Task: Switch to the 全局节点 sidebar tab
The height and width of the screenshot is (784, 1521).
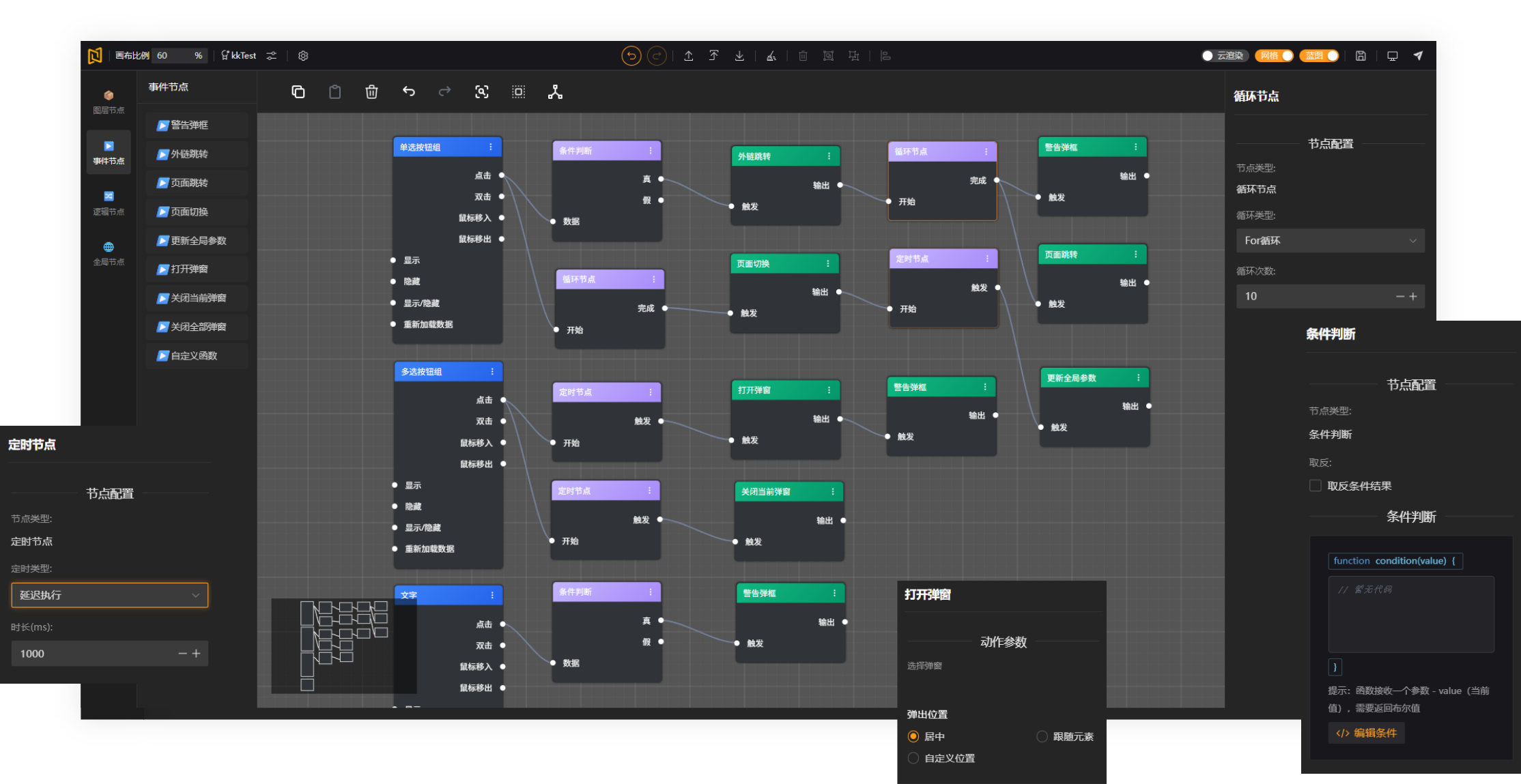Action: (109, 253)
